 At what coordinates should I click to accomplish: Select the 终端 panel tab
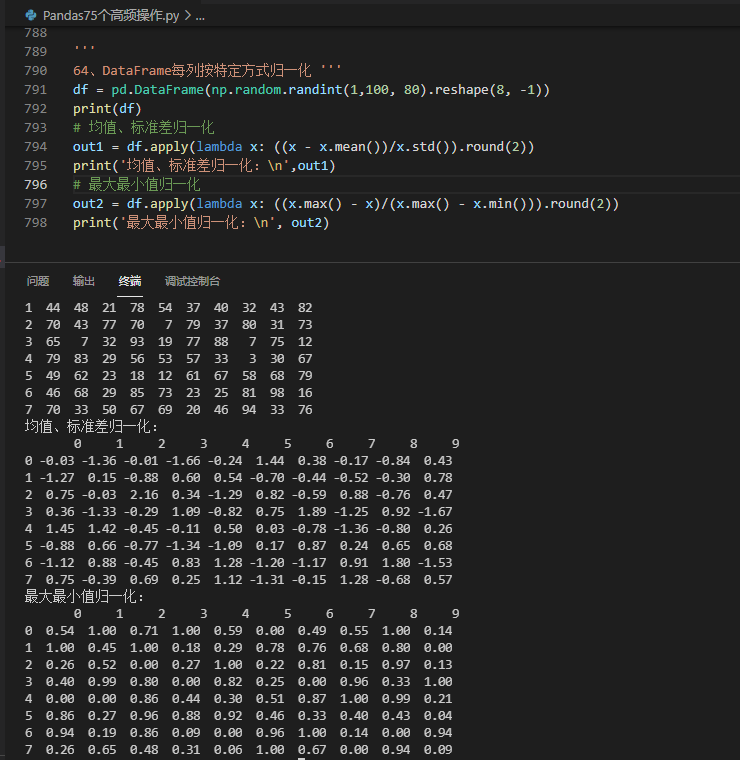pyautogui.click(x=130, y=281)
